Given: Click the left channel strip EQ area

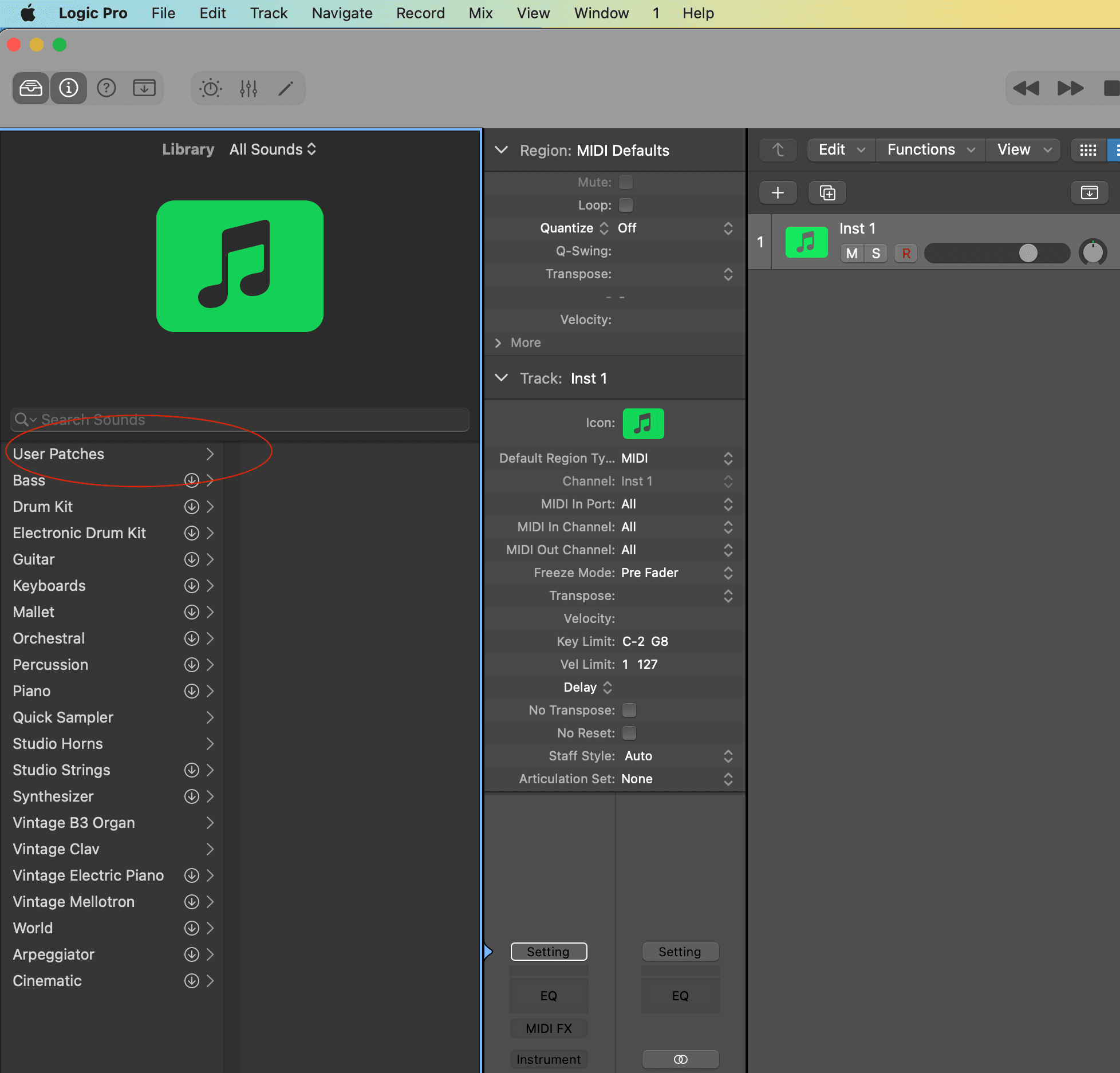Looking at the screenshot, I should tap(549, 995).
